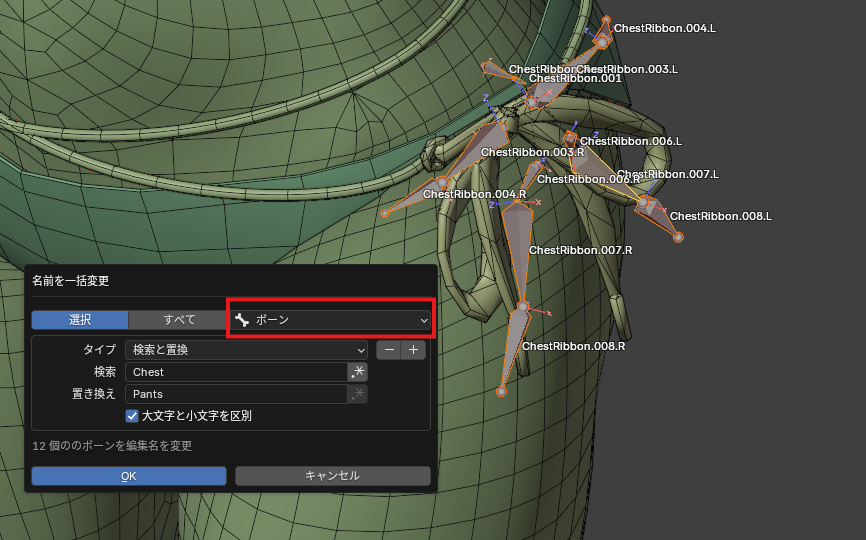Click the bone label ChestRibbon.003.R
This screenshot has width=866, height=540.
(x=532, y=152)
